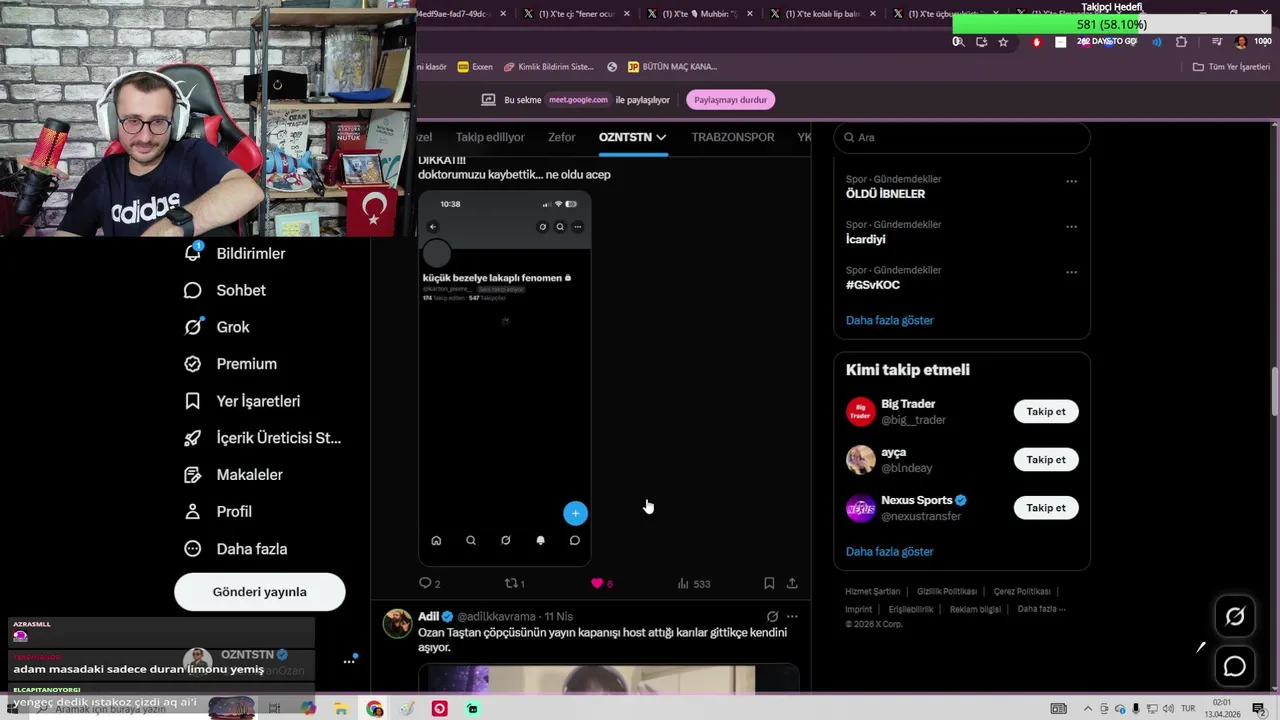The width and height of the screenshot is (1280, 720).
Task: Open Adil's profile avatar on tweet
Action: pos(397,623)
